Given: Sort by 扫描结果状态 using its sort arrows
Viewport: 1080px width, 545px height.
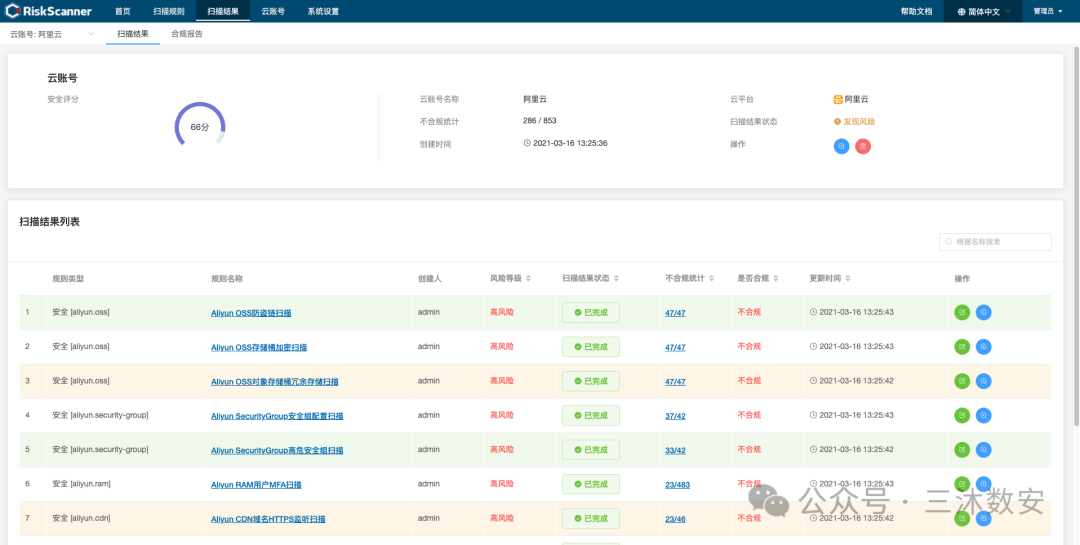Looking at the screenshot, I should 616,278.
